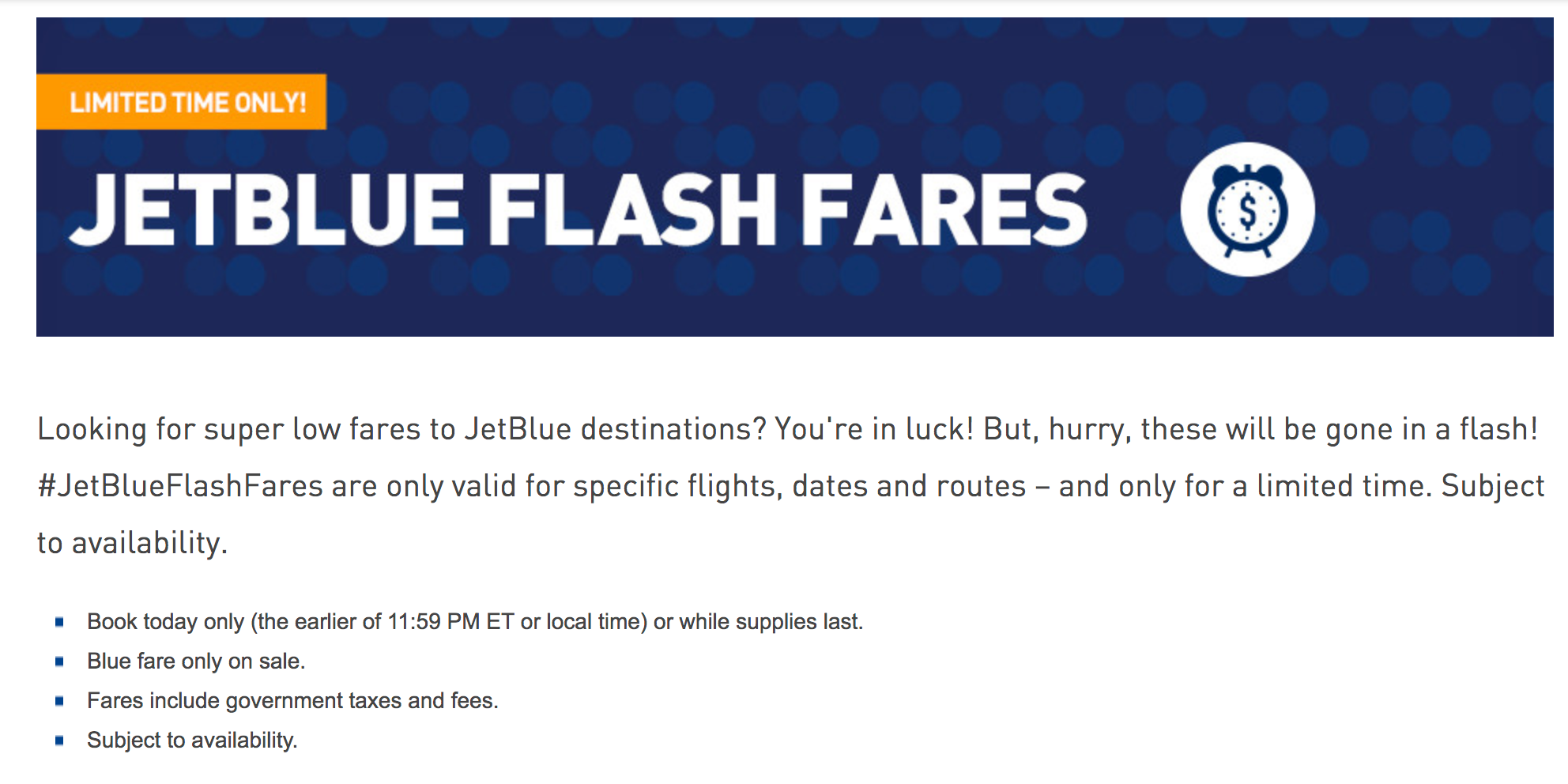Click the word FARES in the banner

[944, 210]
